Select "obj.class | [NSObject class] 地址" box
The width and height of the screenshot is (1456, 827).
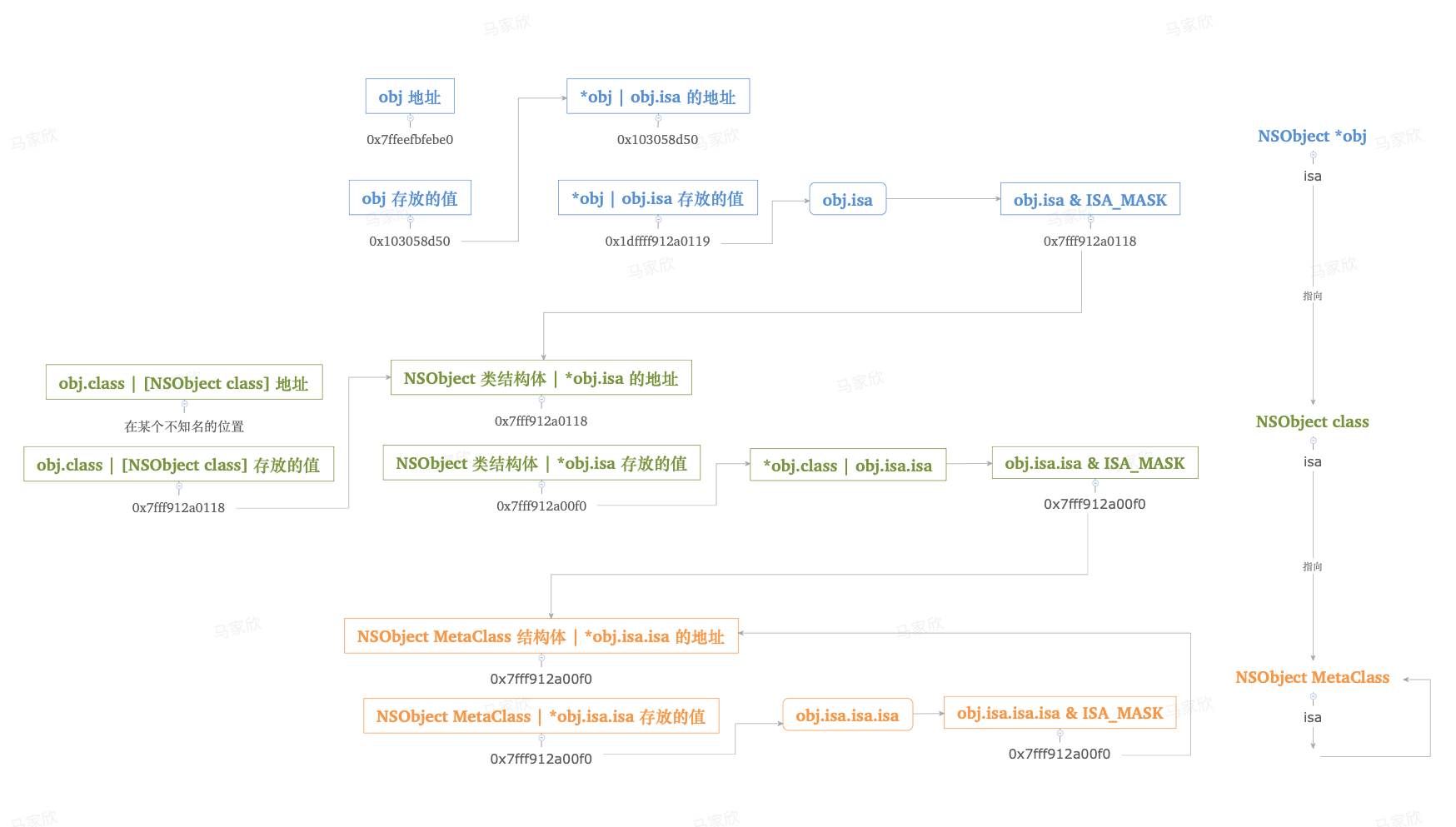[184, 382]
